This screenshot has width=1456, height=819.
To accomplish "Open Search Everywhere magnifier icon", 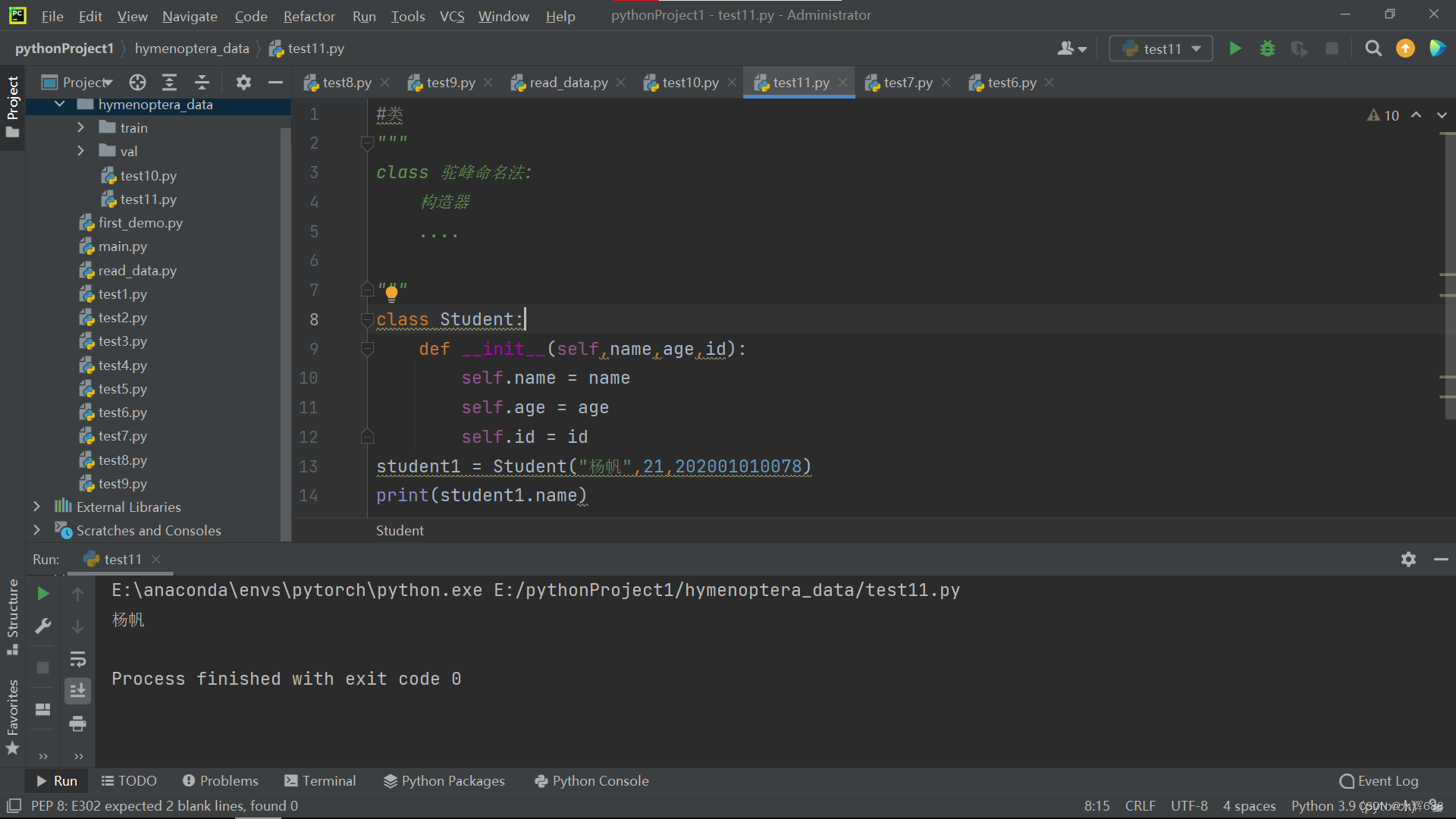I will point(1373,49).
